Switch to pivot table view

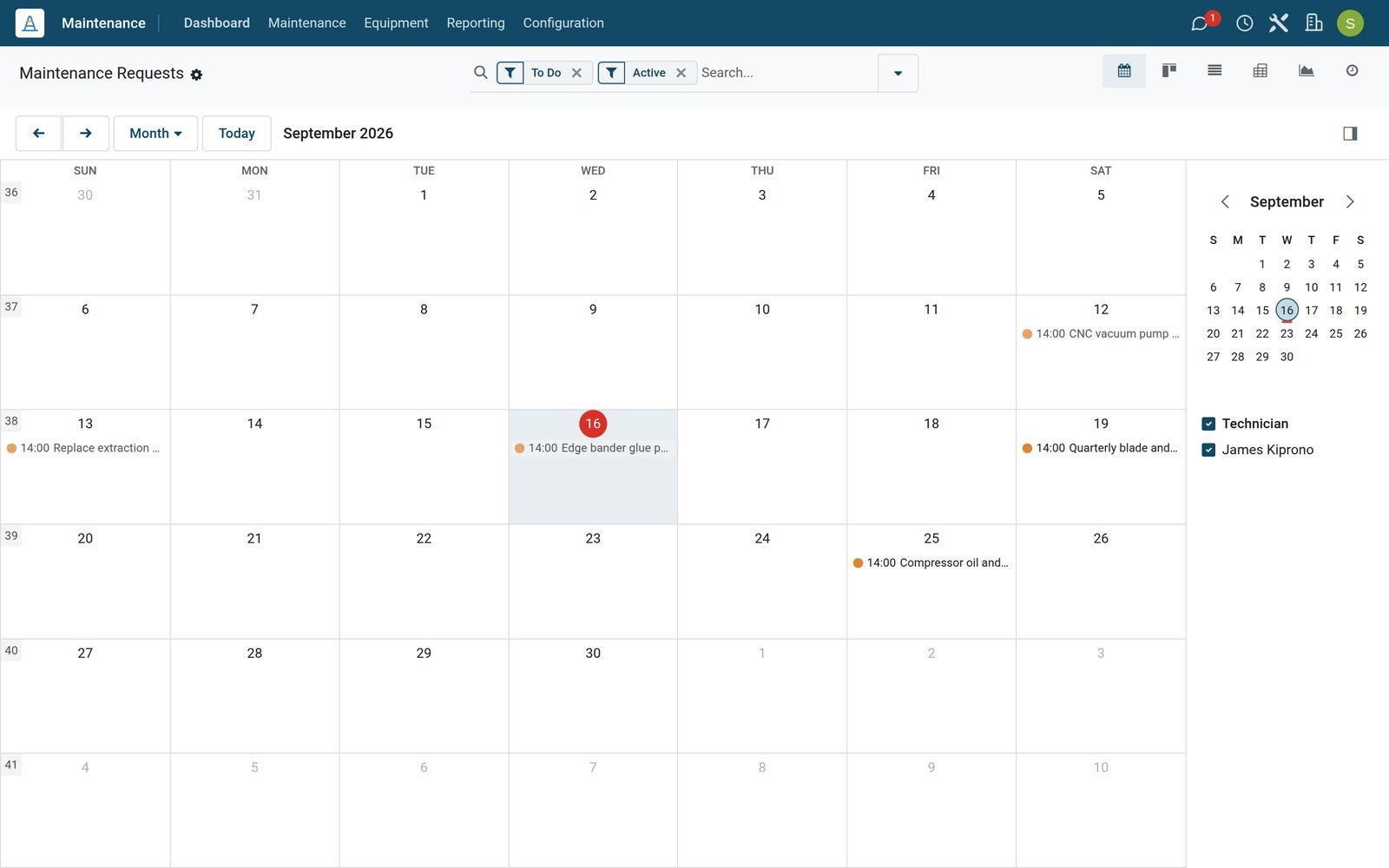click(1261, 71)
